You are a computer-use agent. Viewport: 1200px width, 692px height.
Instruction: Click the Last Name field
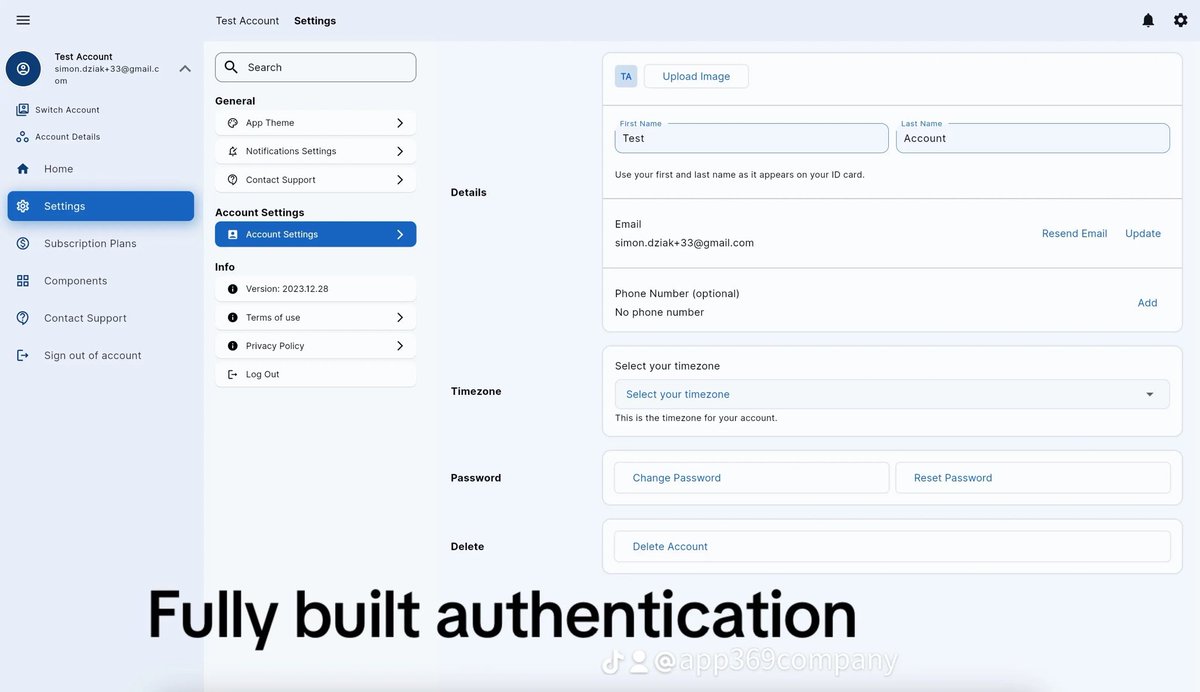[x=1033, y=138]
